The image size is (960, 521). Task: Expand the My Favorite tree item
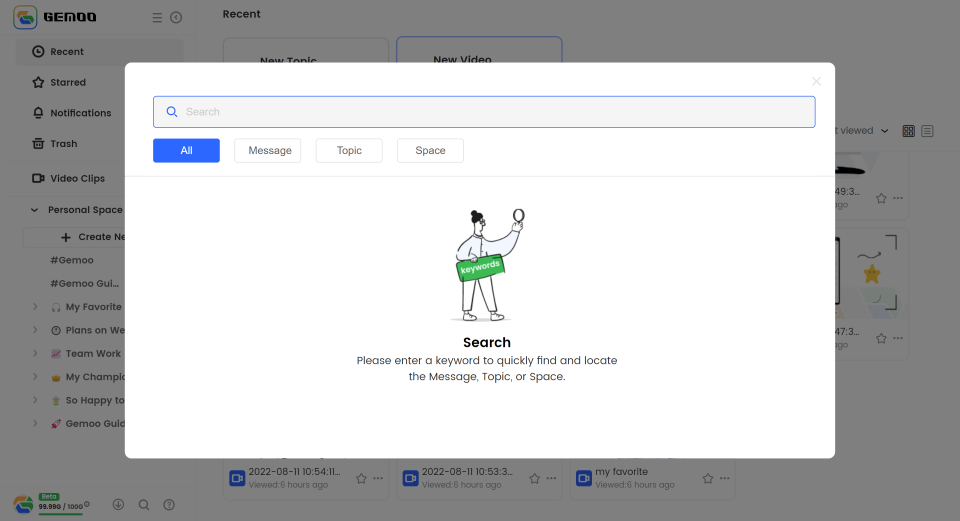click(x=35, y=307)
